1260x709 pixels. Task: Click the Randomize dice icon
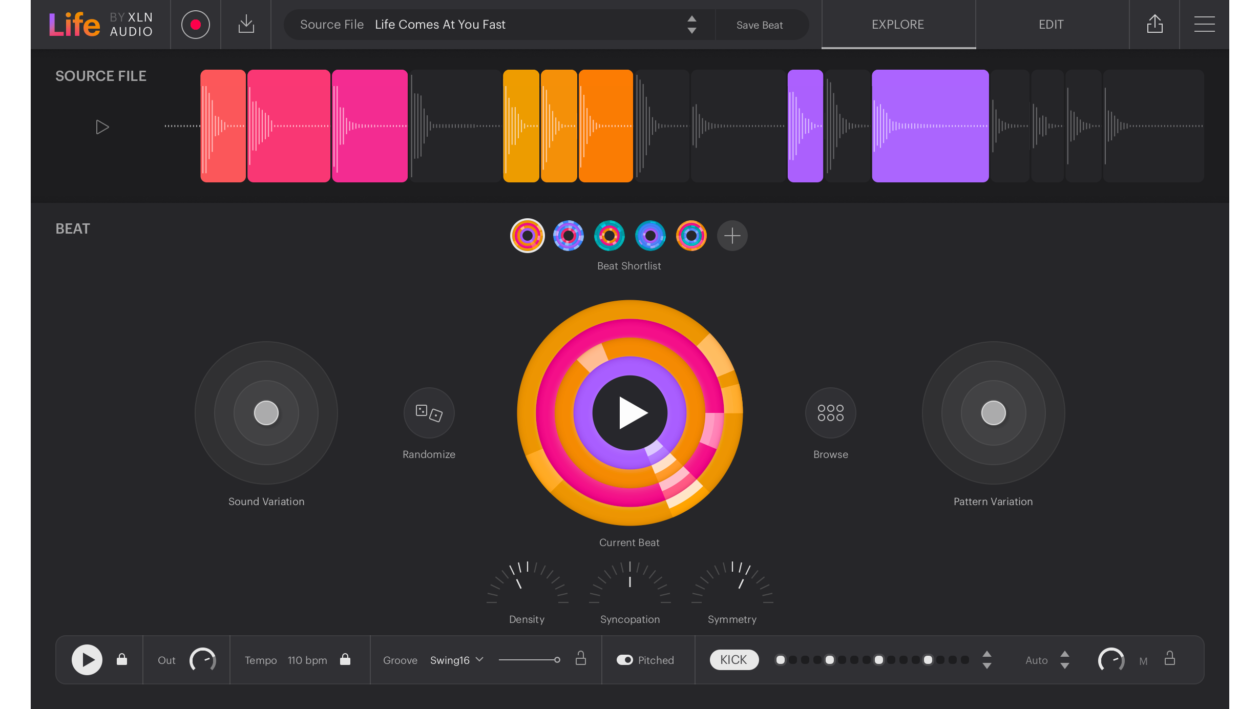pos(429,413)
